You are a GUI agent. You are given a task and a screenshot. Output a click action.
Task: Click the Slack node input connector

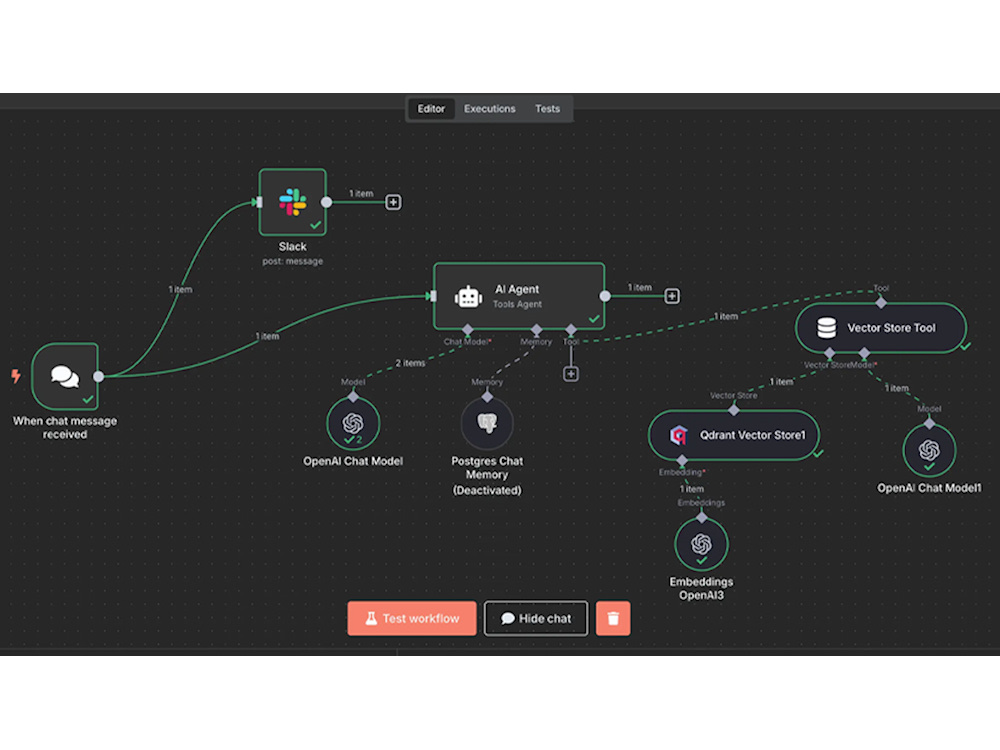[x=258, y=202]
